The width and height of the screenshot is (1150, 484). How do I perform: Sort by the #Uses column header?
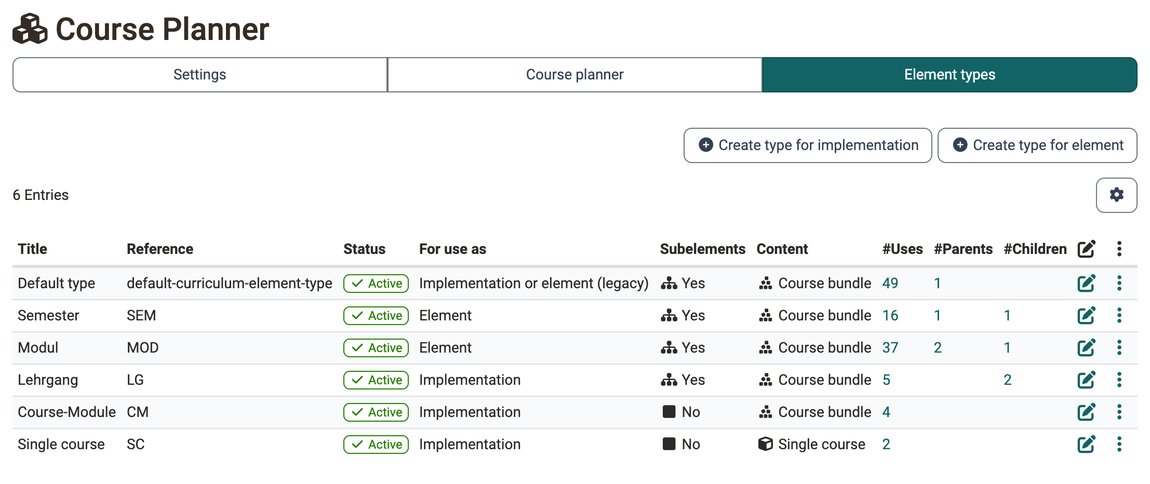(x=902, y=249)
